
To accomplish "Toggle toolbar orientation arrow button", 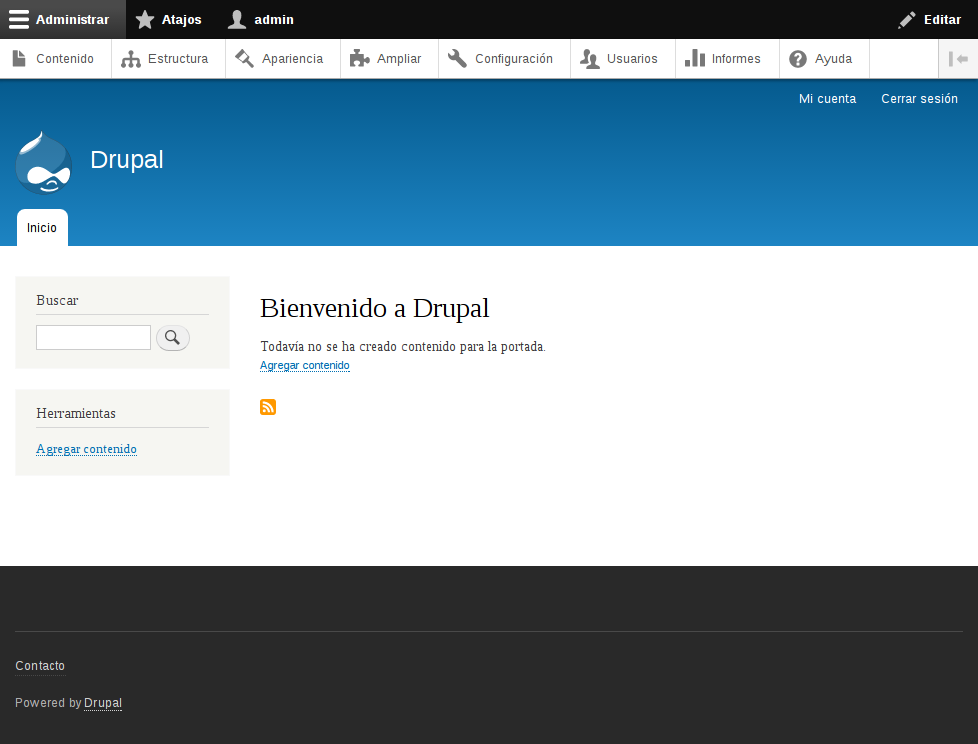I will point(958,59).
